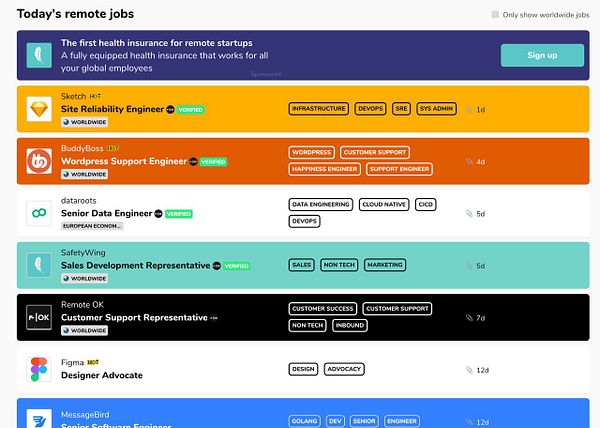Click the CUSTOMER SUCCESS tag
Viewport: 600px width, 428px height.
point(322,309)
